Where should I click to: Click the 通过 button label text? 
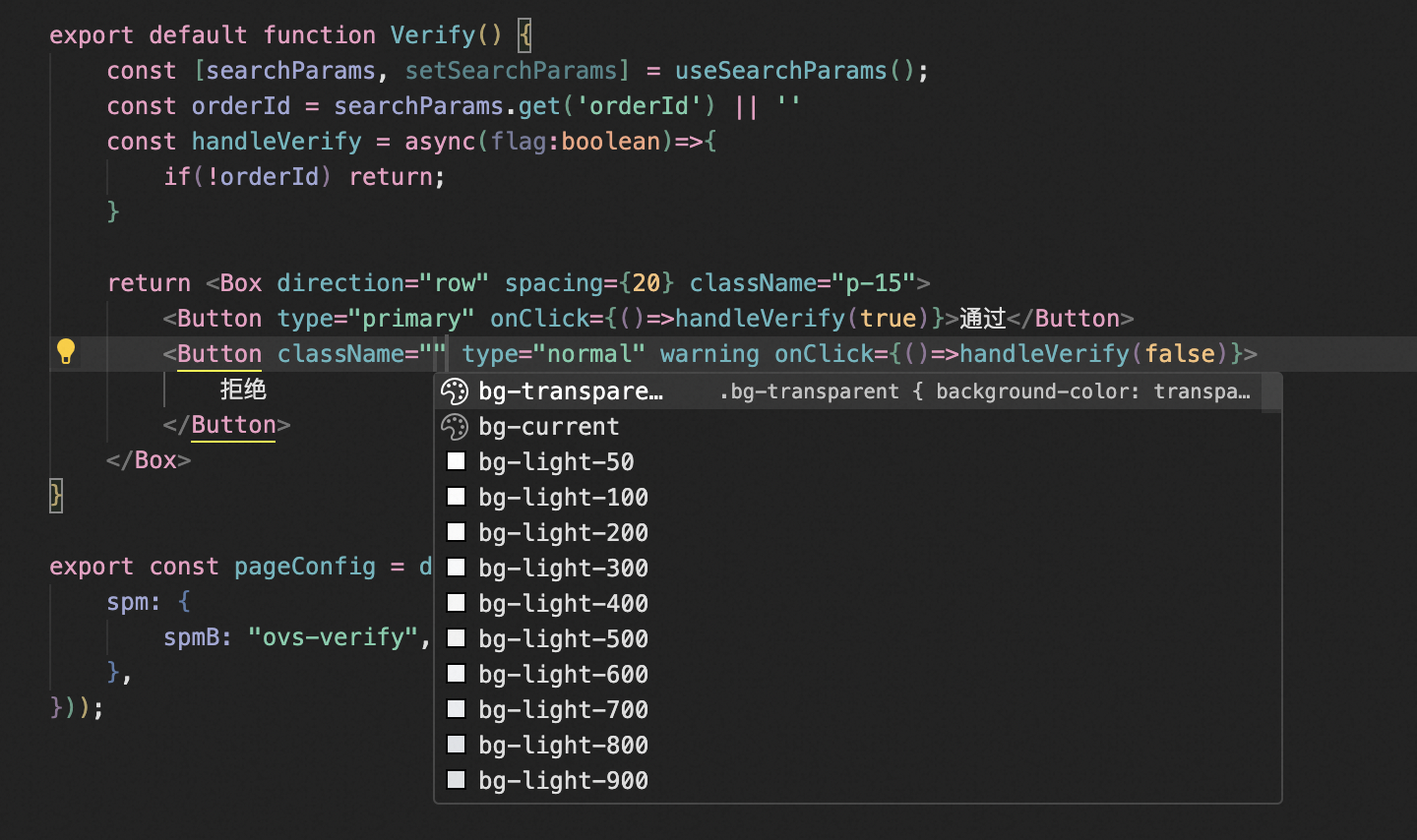[982, 319]
